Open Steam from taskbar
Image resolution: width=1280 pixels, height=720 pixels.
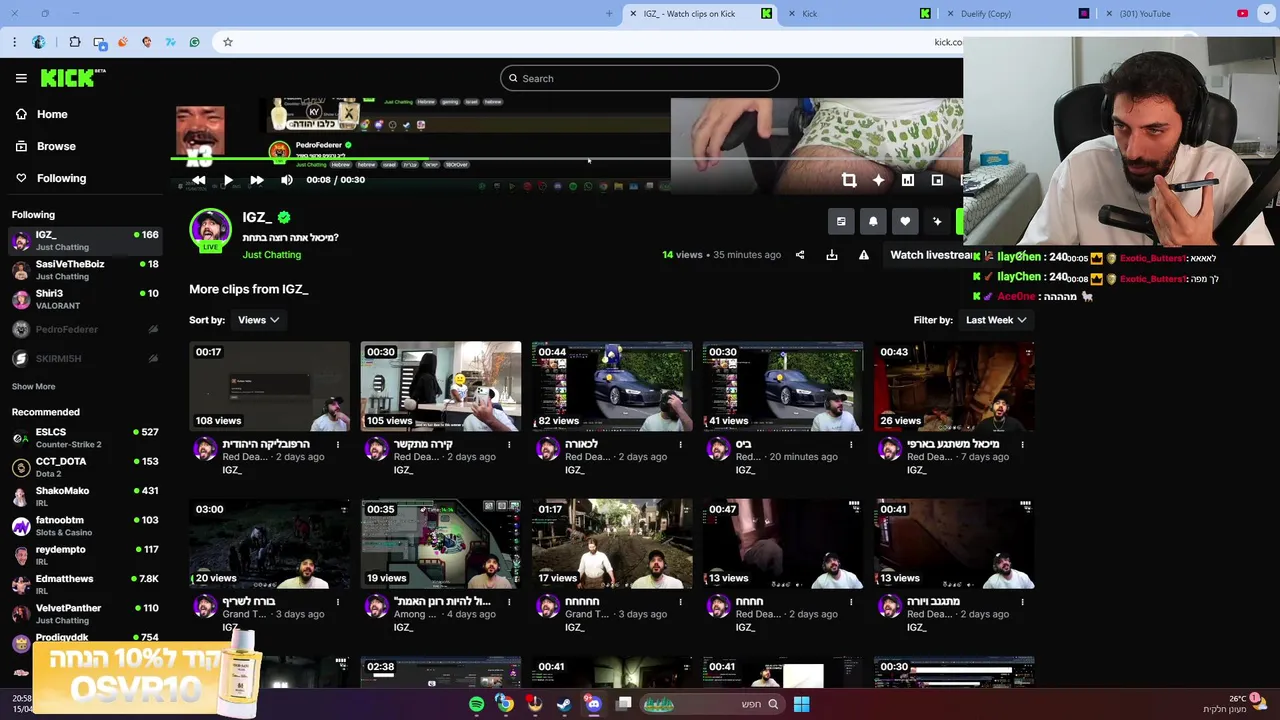tap(564, 704)
